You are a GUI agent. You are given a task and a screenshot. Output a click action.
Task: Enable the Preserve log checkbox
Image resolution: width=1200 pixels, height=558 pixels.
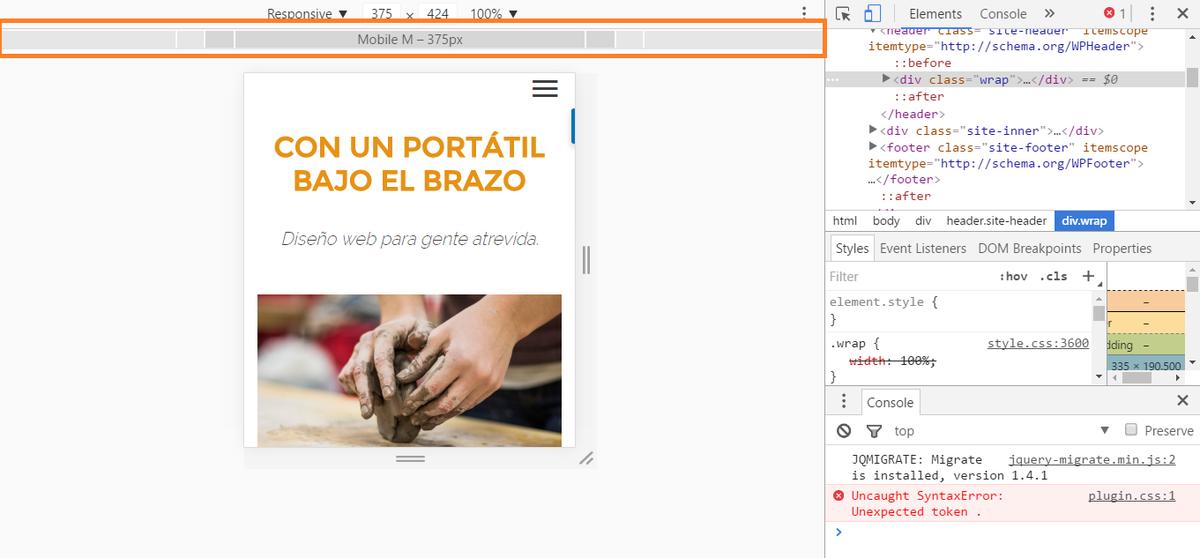point(1131,430)
